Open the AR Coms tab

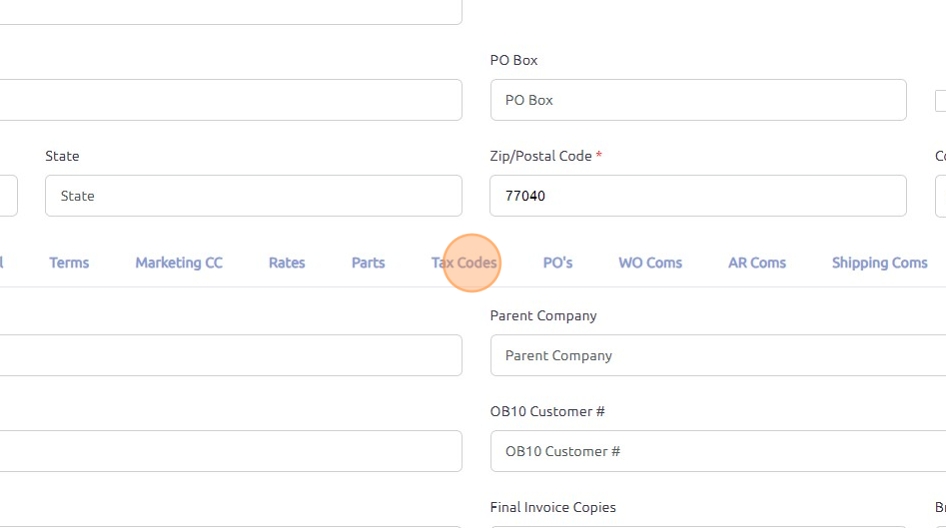pyautogui.click(x=757, y=263)
